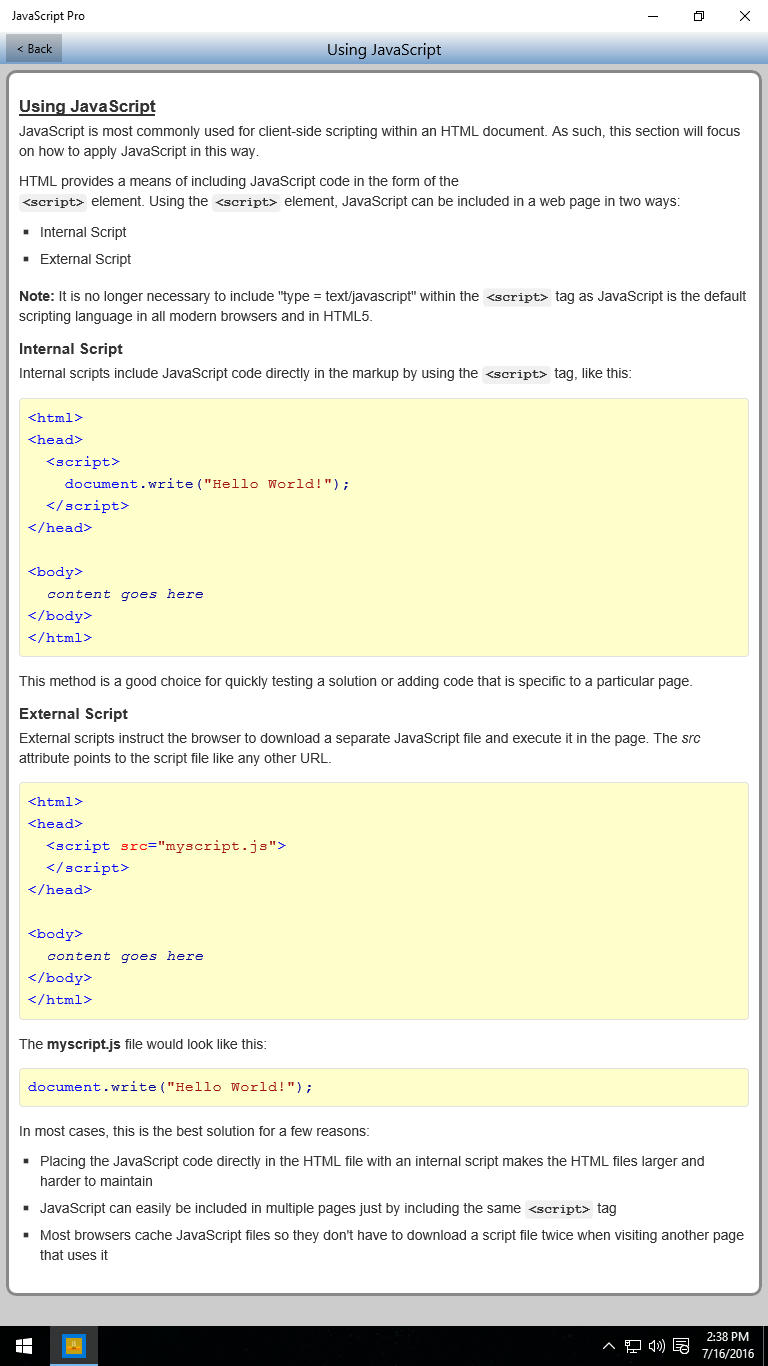Select the line "HTML provides a means of including…"
The height and width of the screenshot is (1366, 768).
pyautogui.click(x=239, y=181)
